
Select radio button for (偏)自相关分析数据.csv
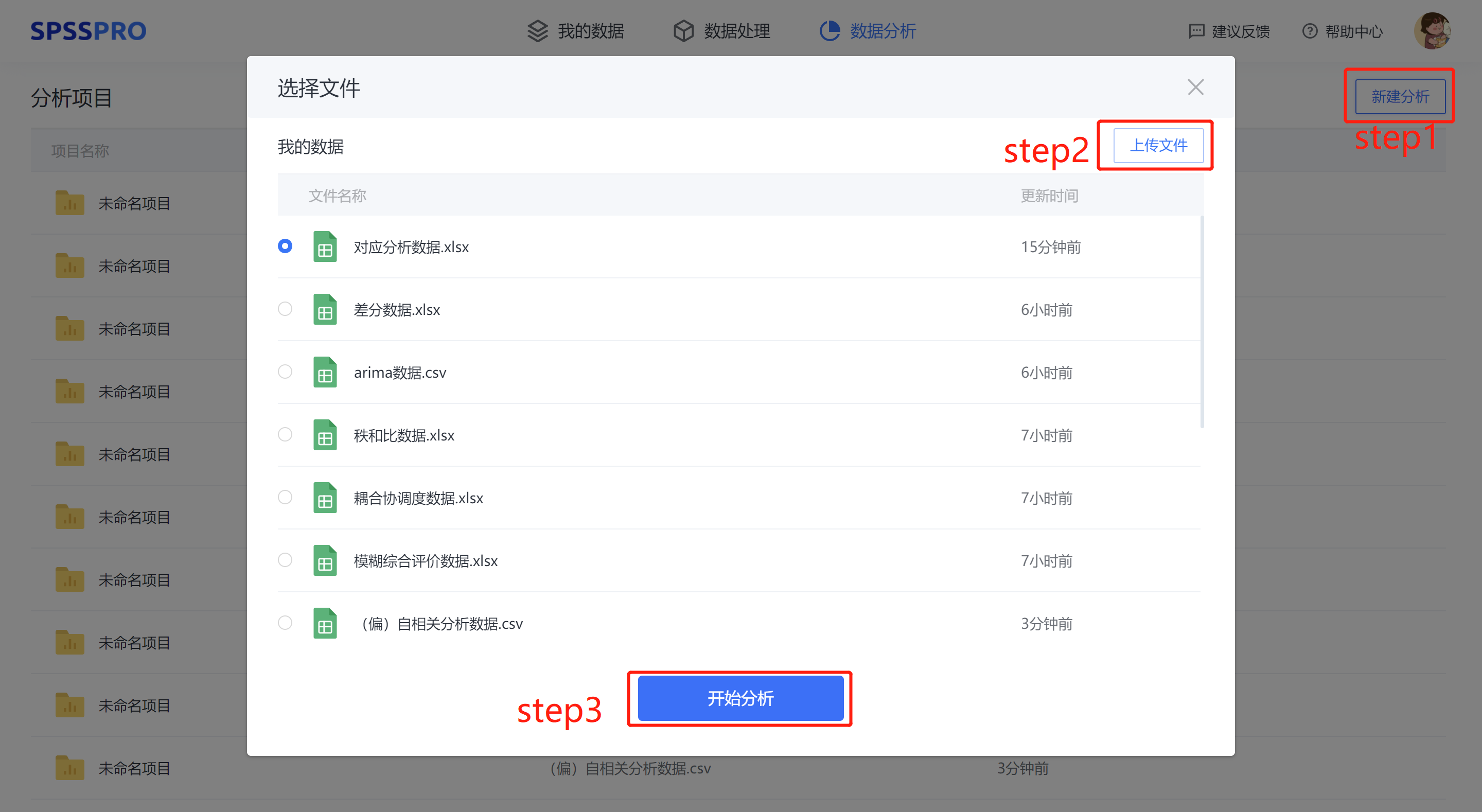(x=285, y=623)
